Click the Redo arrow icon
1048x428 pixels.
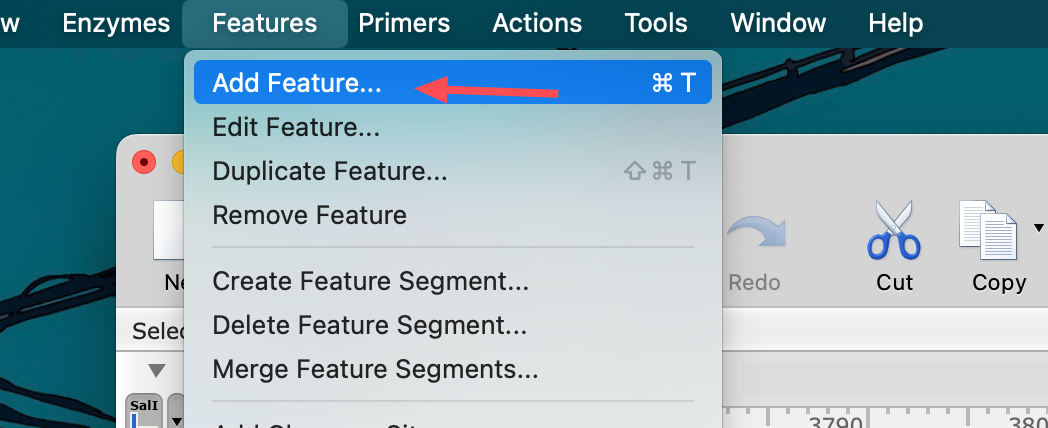coord(753,234)
